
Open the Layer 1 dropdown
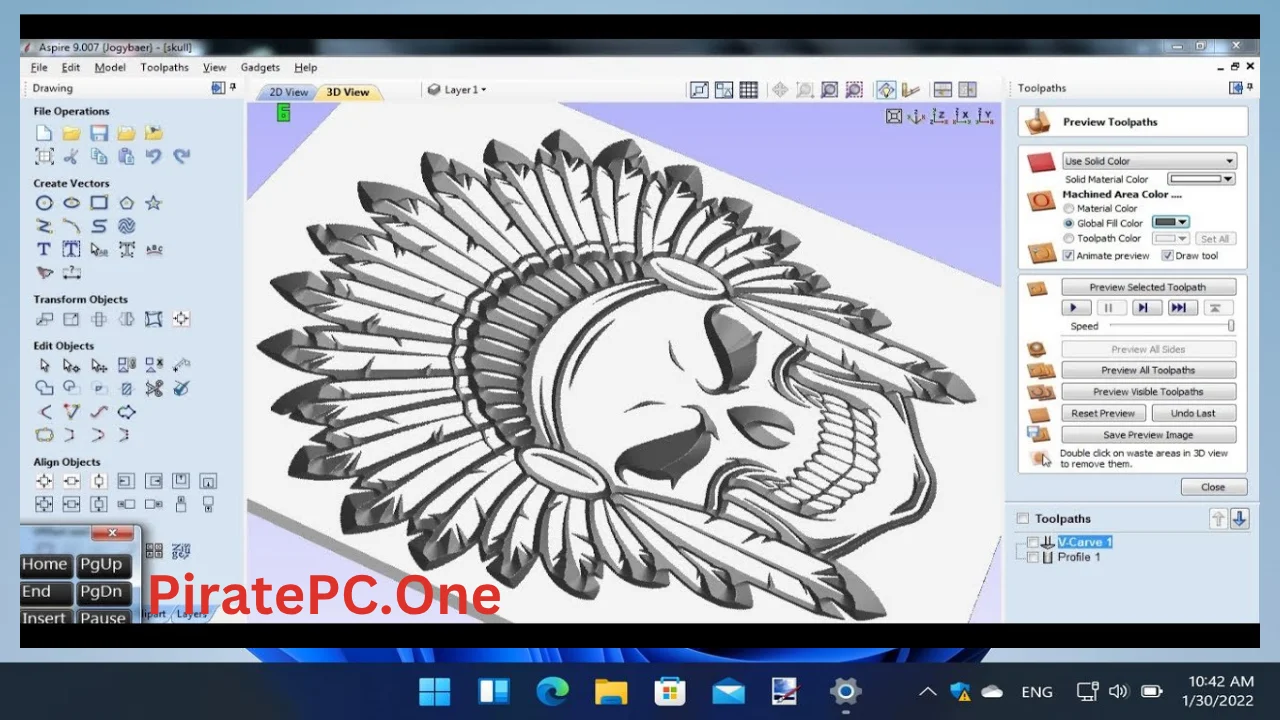[457, 90]
